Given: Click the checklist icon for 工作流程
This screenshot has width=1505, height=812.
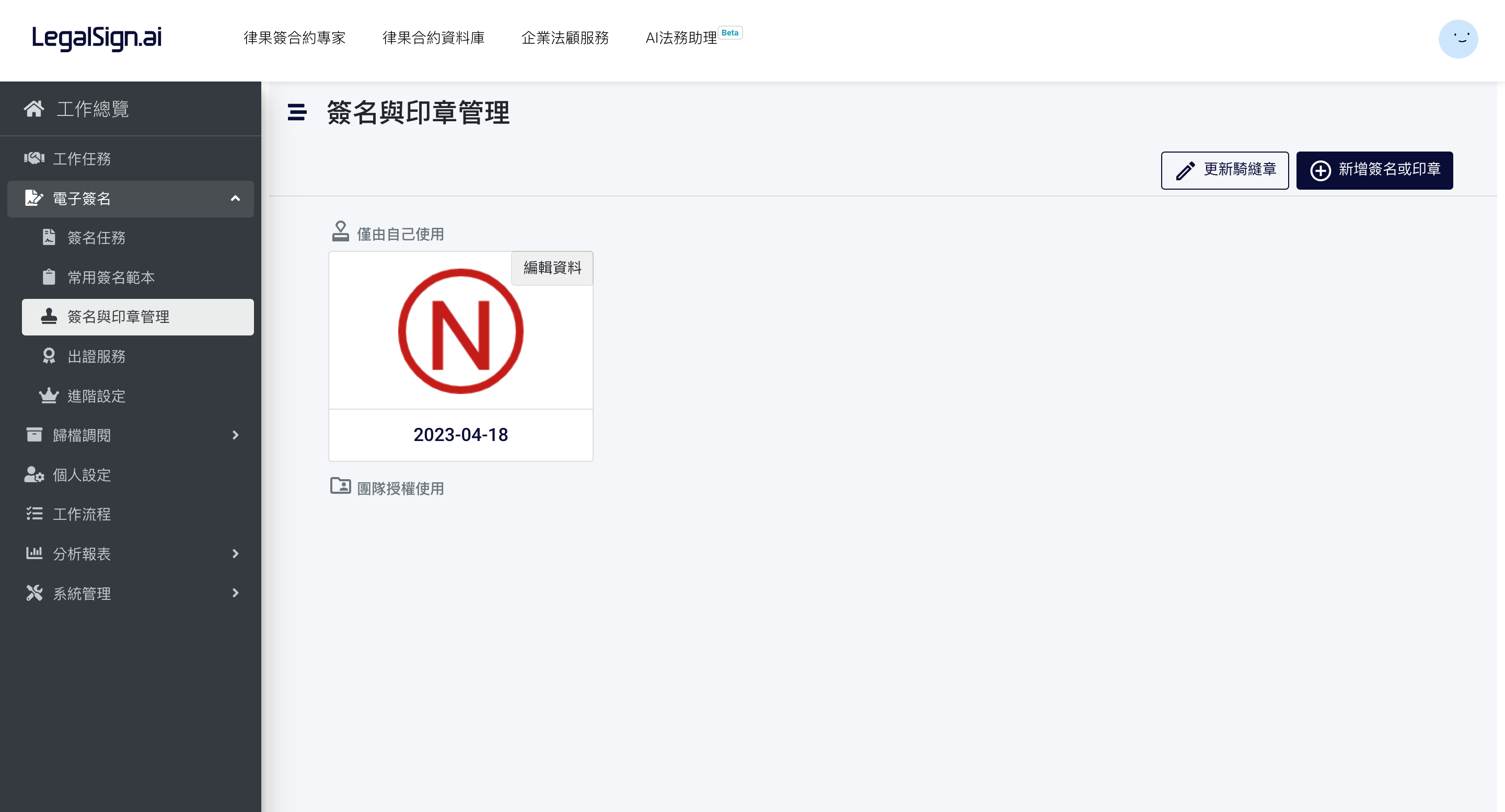Looking at the screenshot, I should [34, 514].
